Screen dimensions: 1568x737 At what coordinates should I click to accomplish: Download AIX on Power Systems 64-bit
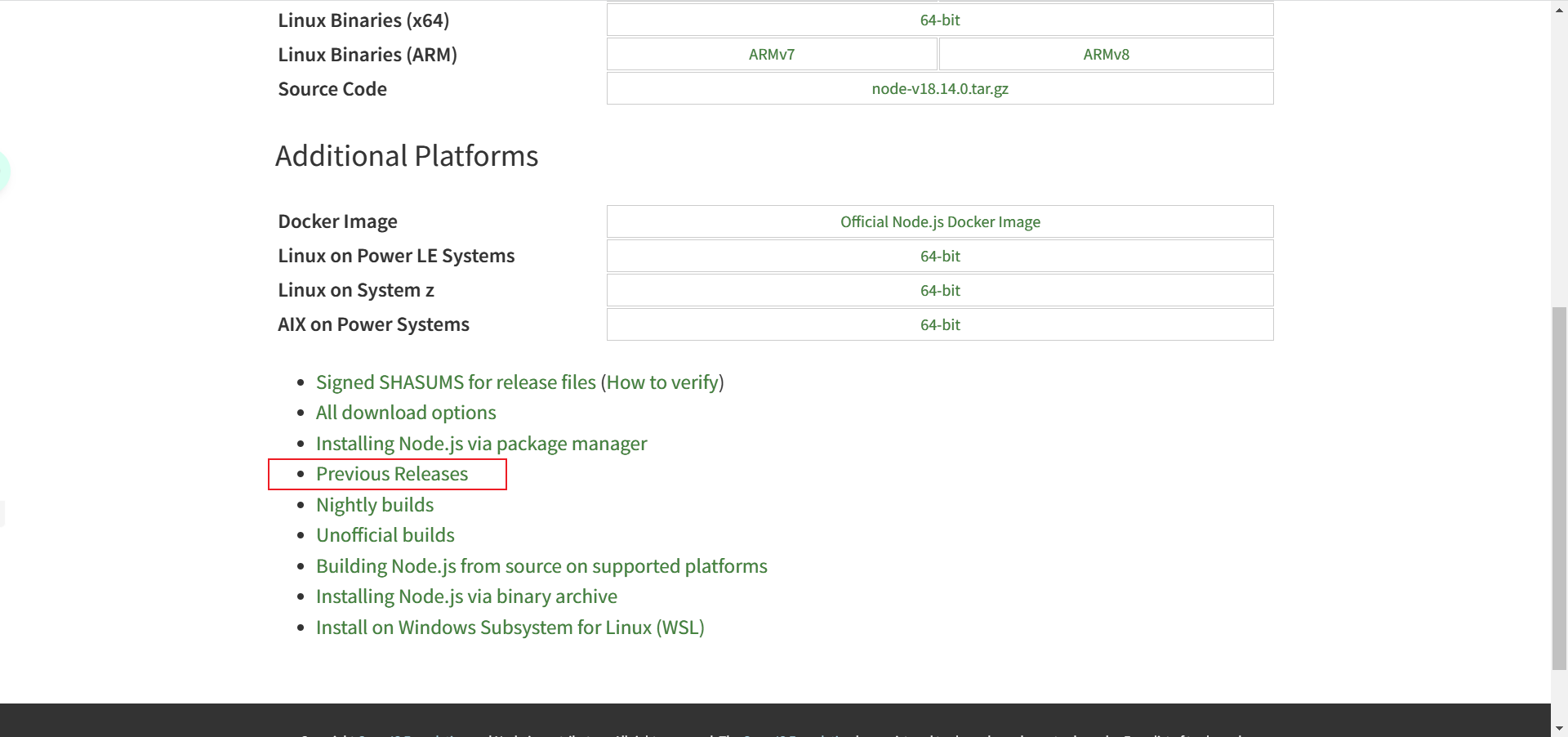[x=940, y=325]
